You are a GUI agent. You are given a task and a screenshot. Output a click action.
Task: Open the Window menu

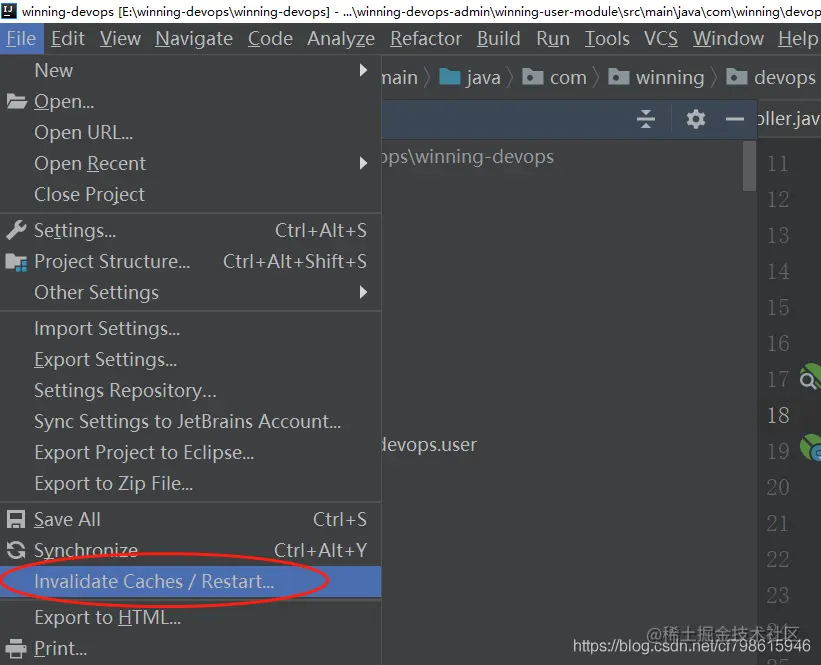(728, 39)
